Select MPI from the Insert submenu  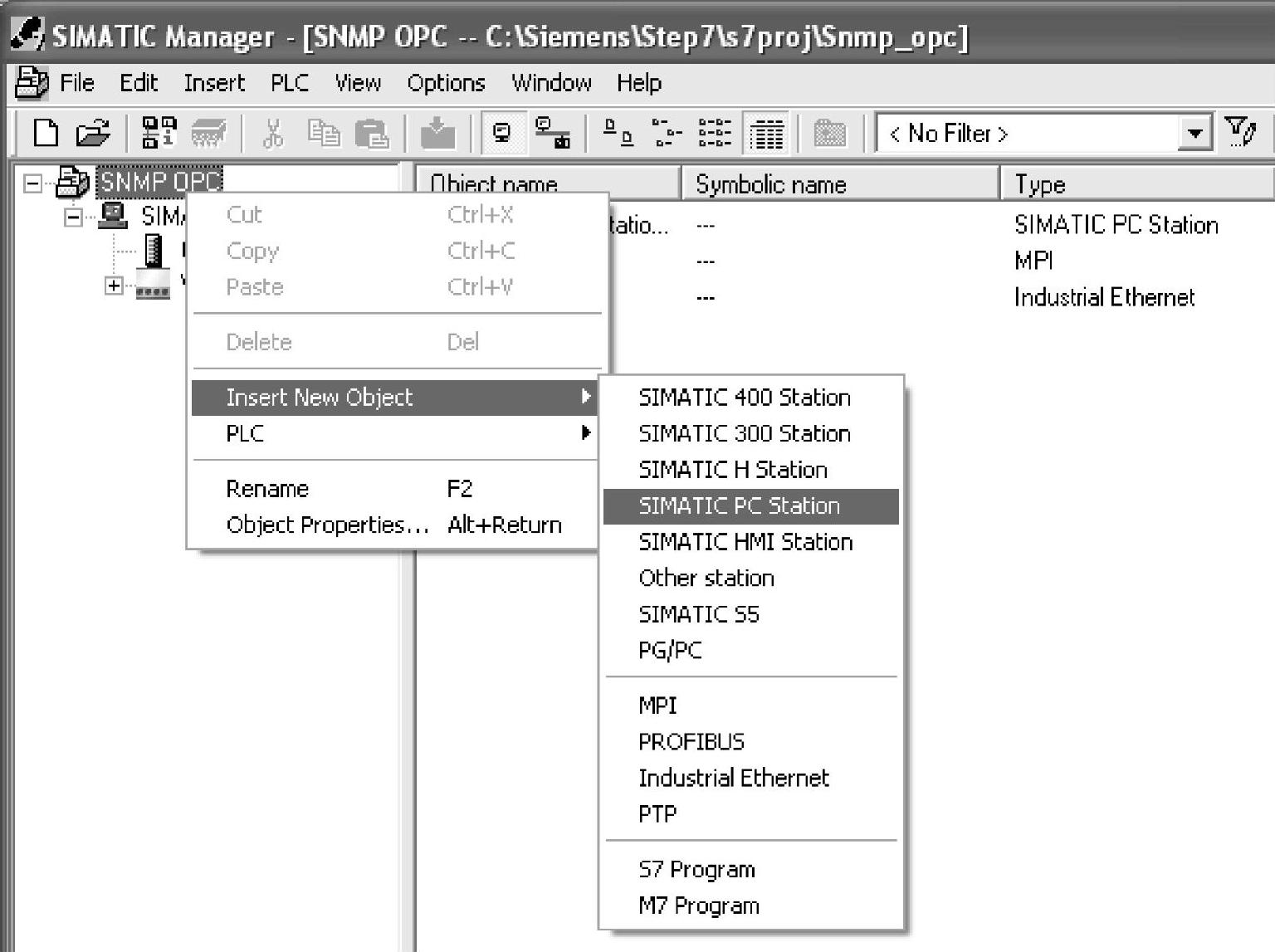point(751,705)
